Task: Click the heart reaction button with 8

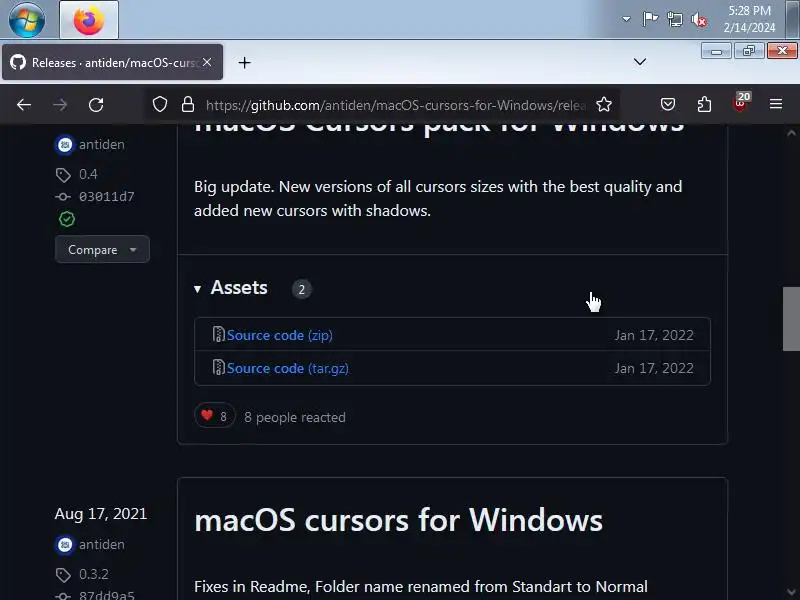Action: [214, 416]
